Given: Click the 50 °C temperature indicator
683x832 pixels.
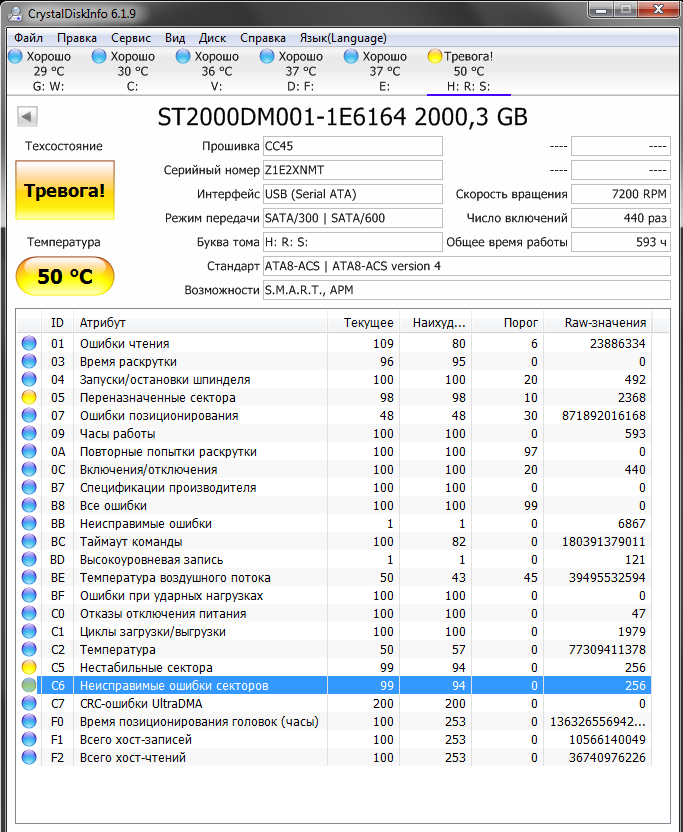Looking at the screenshot, I should click(65, 276).
